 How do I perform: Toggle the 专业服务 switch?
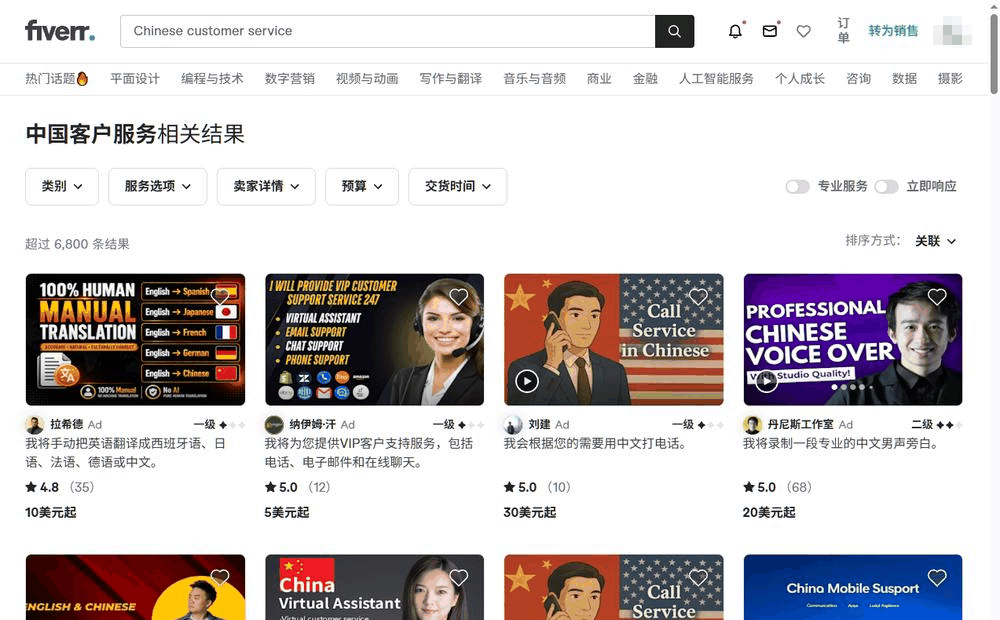(797, 186)
